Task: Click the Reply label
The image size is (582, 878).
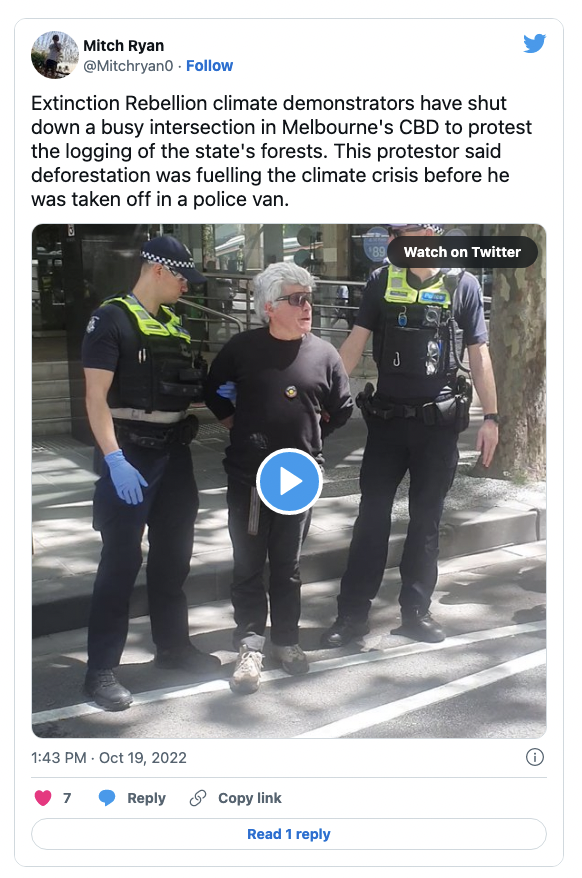Action: tap(146, 798)
